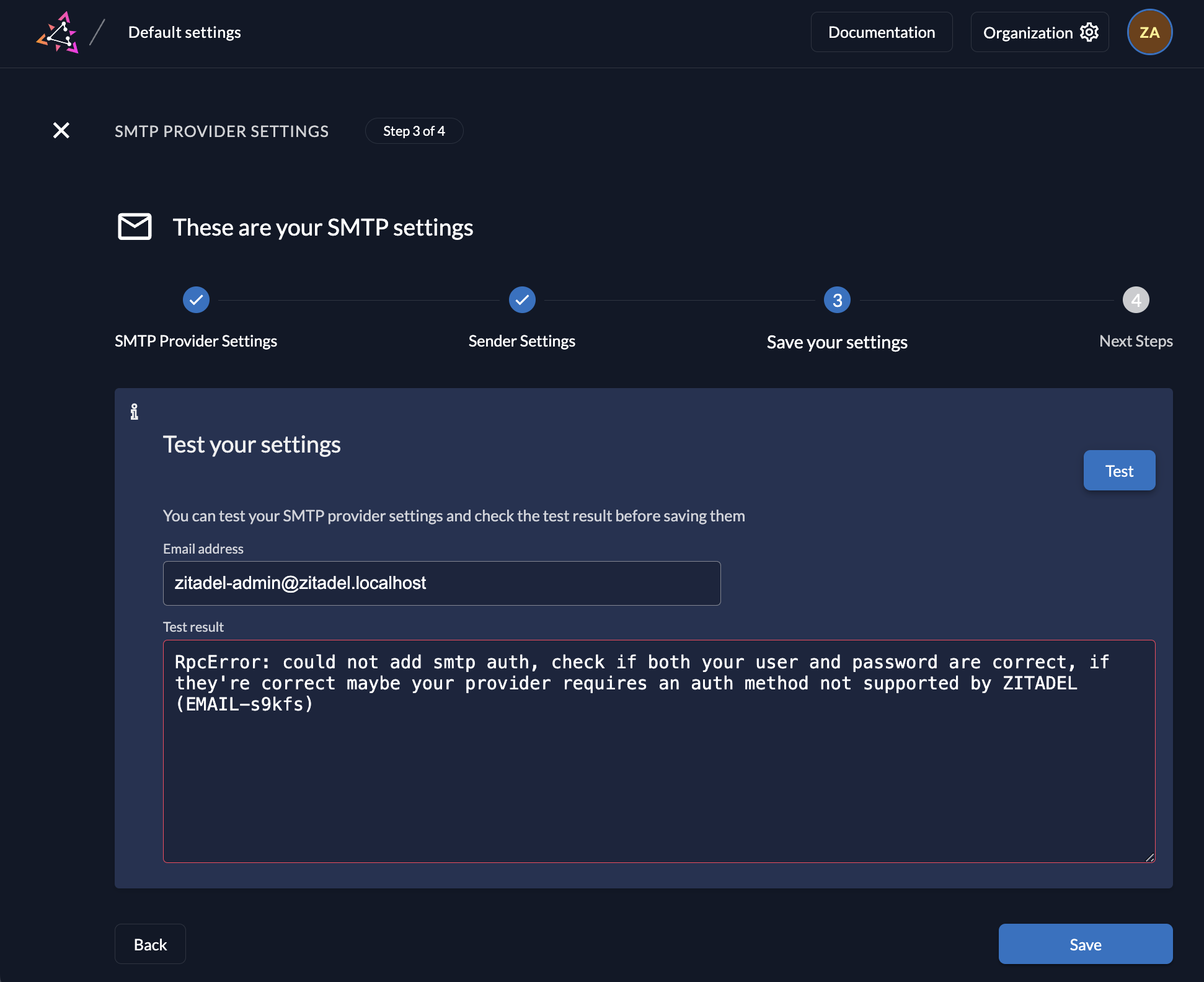The height and width of the screenshot is (982, 1204).
Task: Click the Test button to run SMTP test
Action: [1119, 470]
